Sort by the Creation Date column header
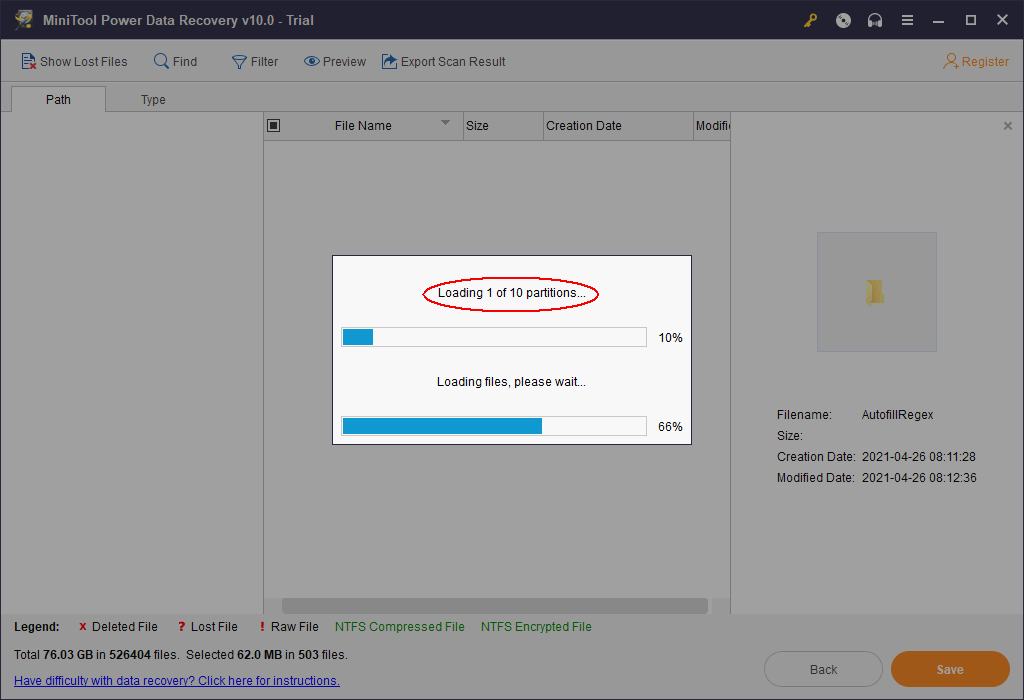This screenshot has width=1024, height=700. [618, 125]
